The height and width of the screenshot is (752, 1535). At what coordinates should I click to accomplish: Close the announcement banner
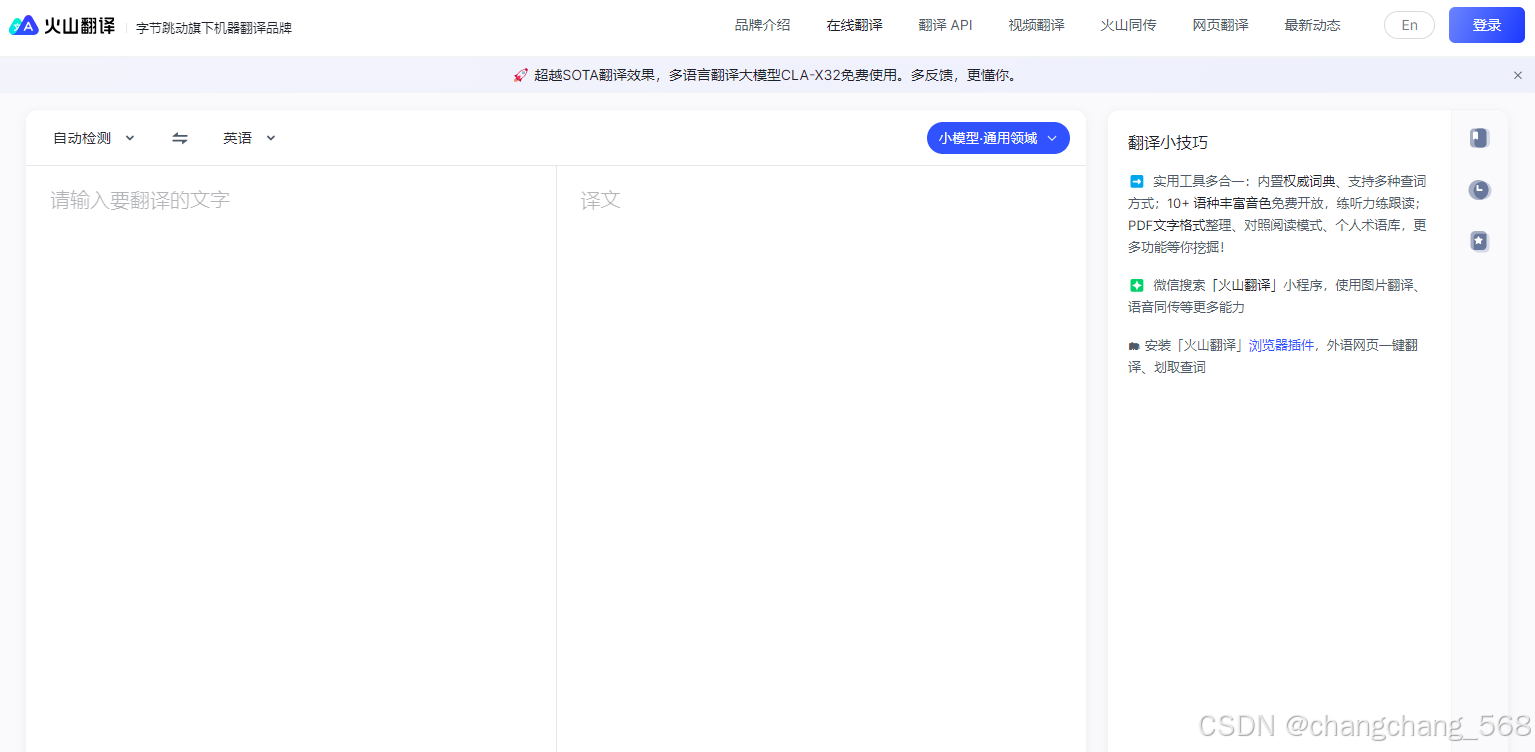pos(1517,75)
